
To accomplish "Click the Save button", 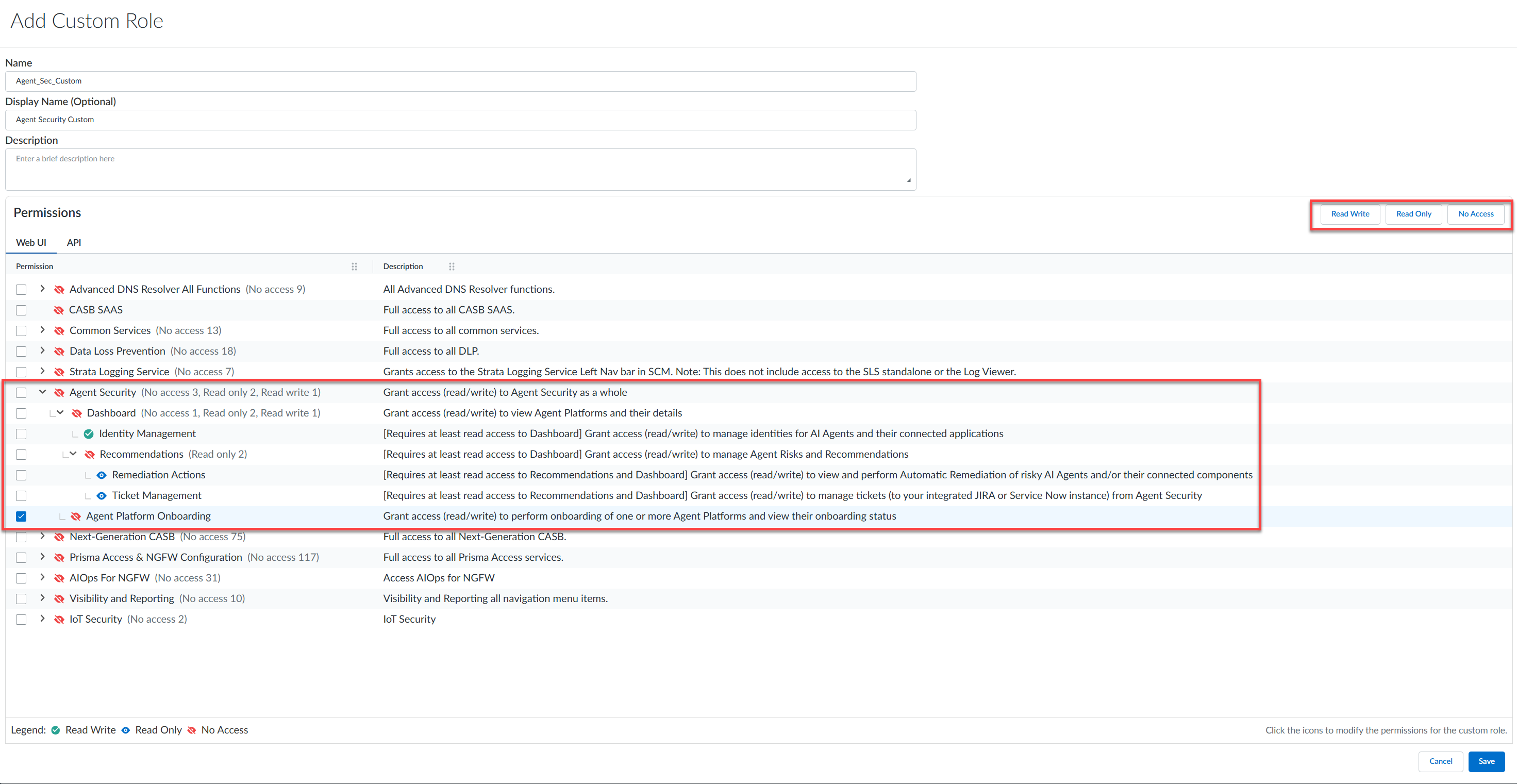I will (1486, 761).
